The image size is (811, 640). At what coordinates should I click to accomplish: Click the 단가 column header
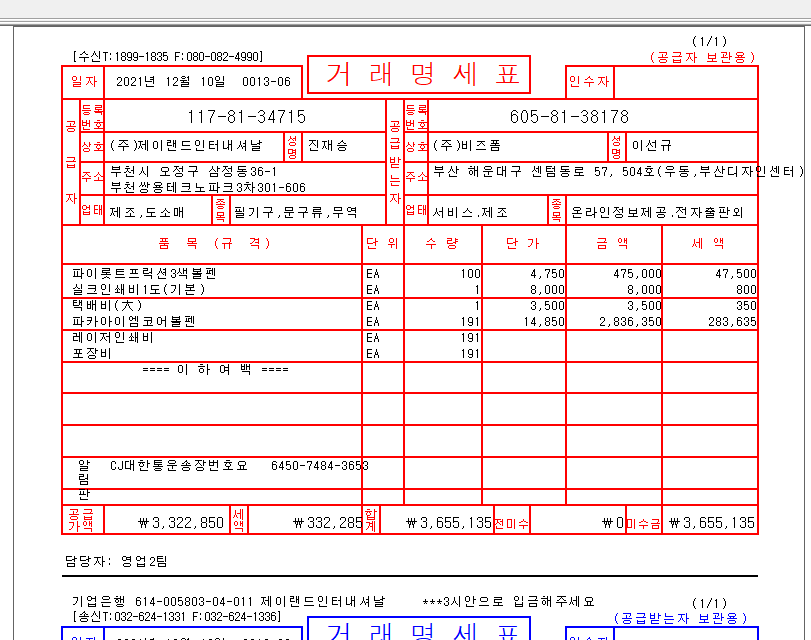(x=523, y=243)
